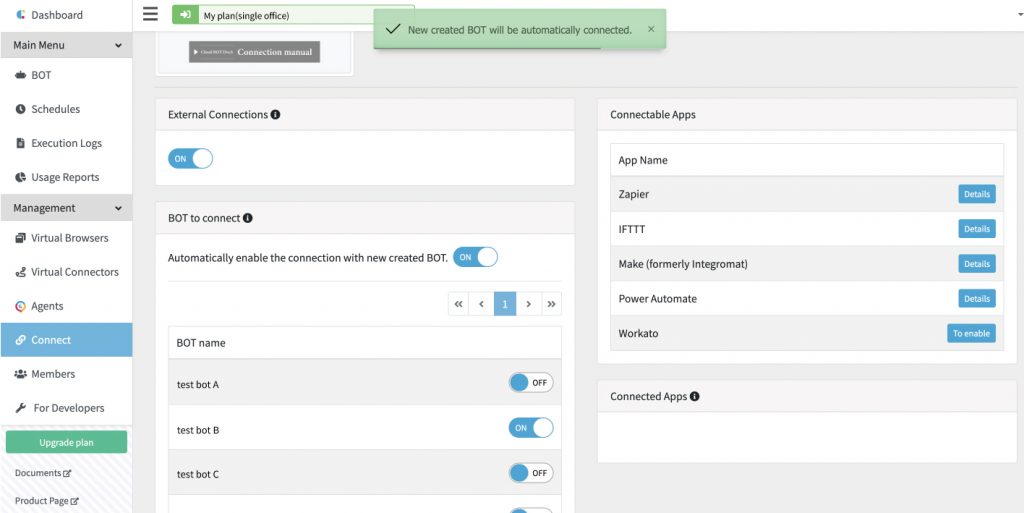The width and height of the screenshot is (1024, 513).
Task: Open the top-right account dropdown arrow
Action: click(x=1021, y=14)
